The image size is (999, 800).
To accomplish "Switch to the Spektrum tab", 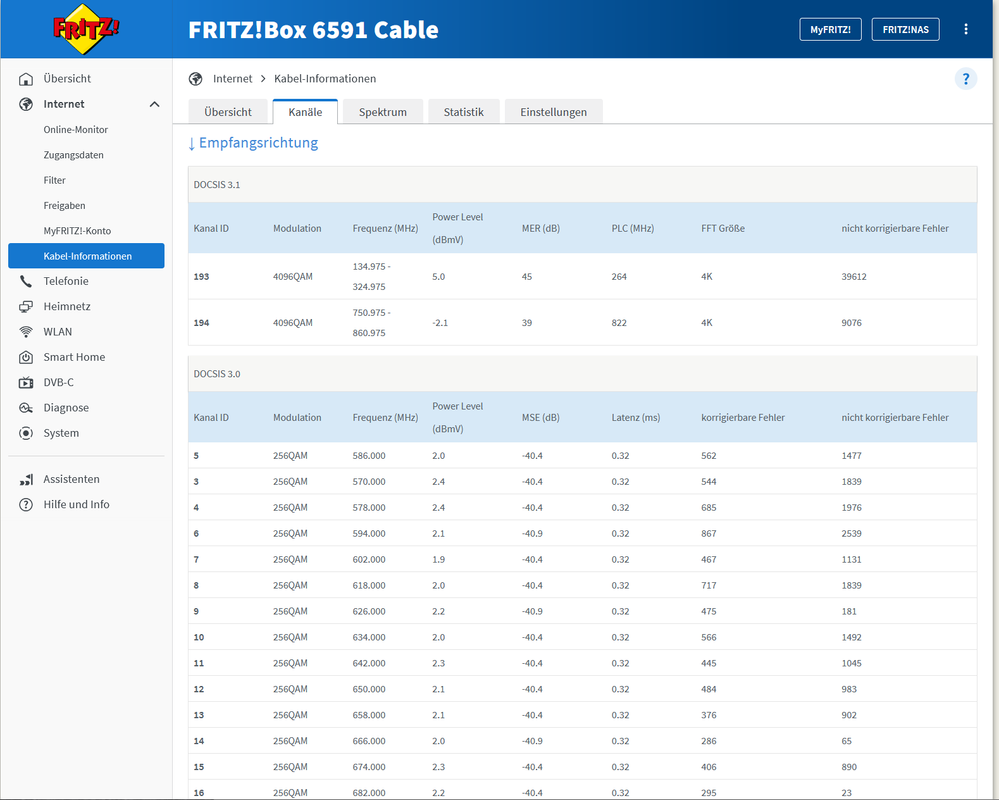I will [x=382, y=112].
